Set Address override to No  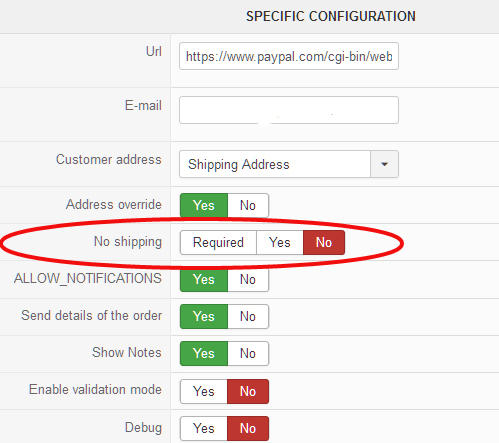[248, 205]
